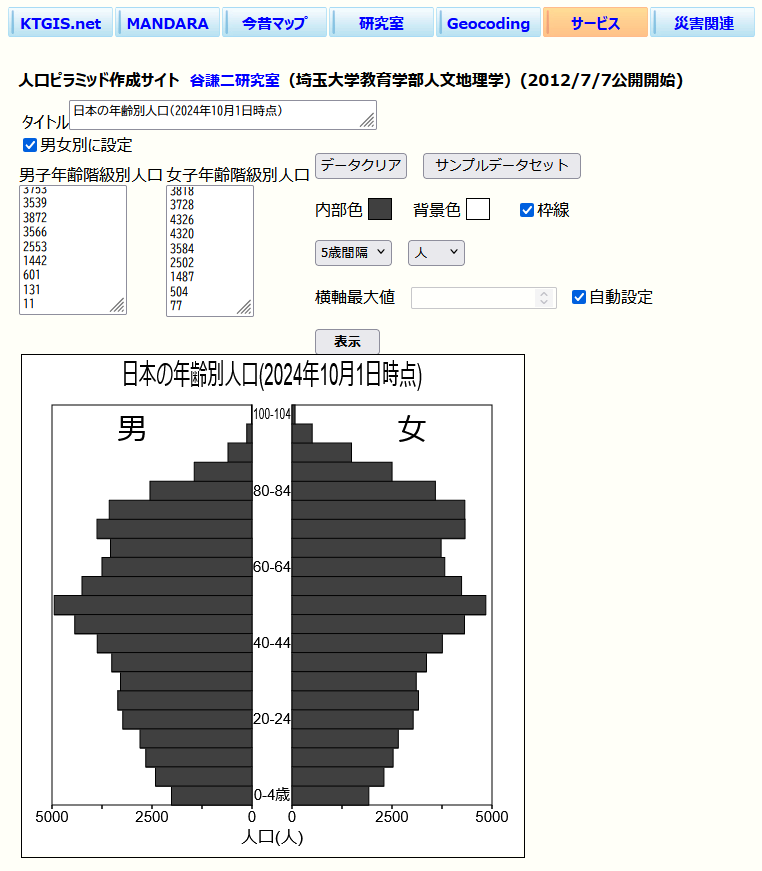Click the 女 label in the chart
Viewport: 762px width, 871px height.
[412, 429]
